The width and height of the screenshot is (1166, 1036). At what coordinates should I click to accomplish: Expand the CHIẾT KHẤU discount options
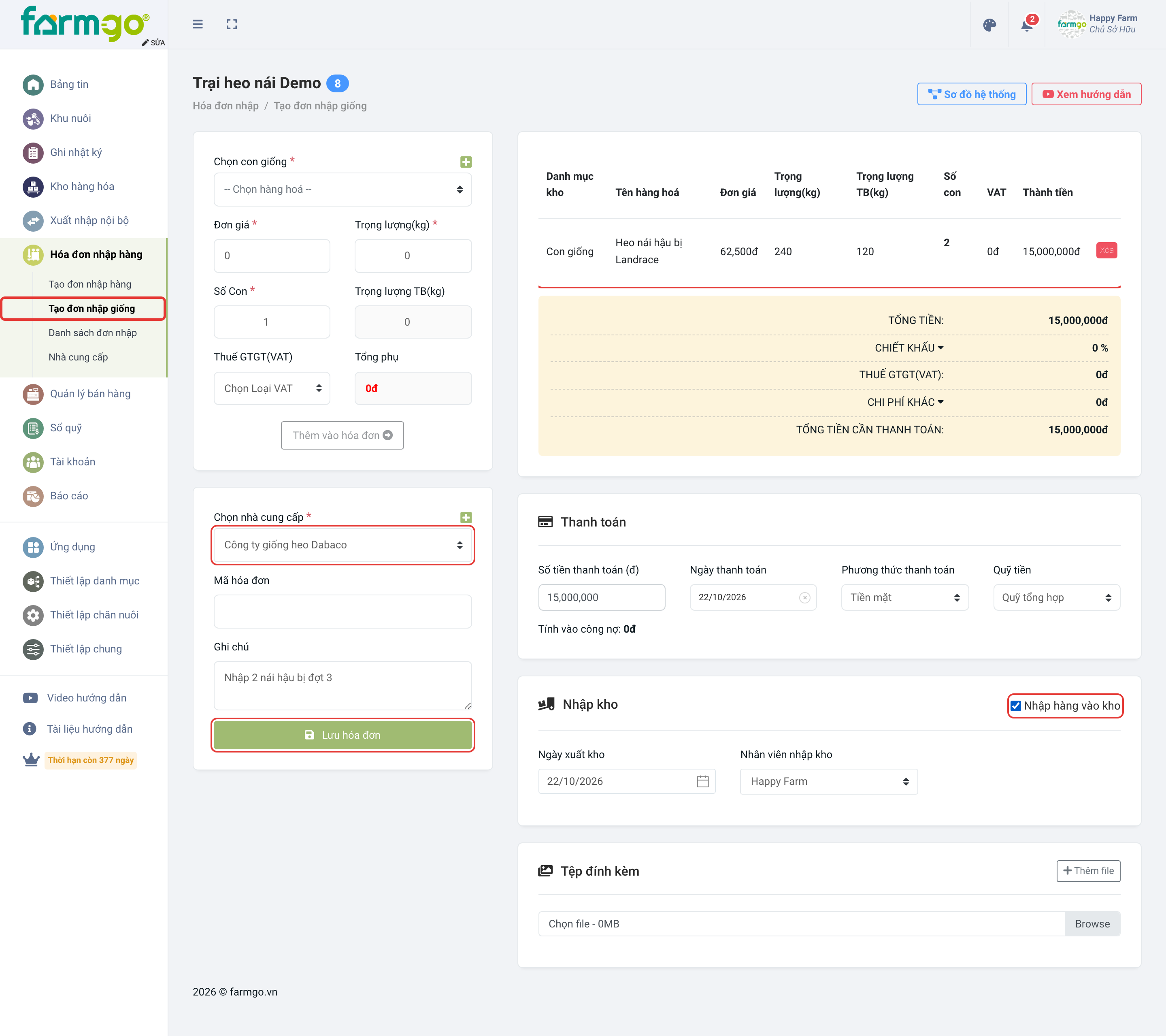(x=909, y=347)
